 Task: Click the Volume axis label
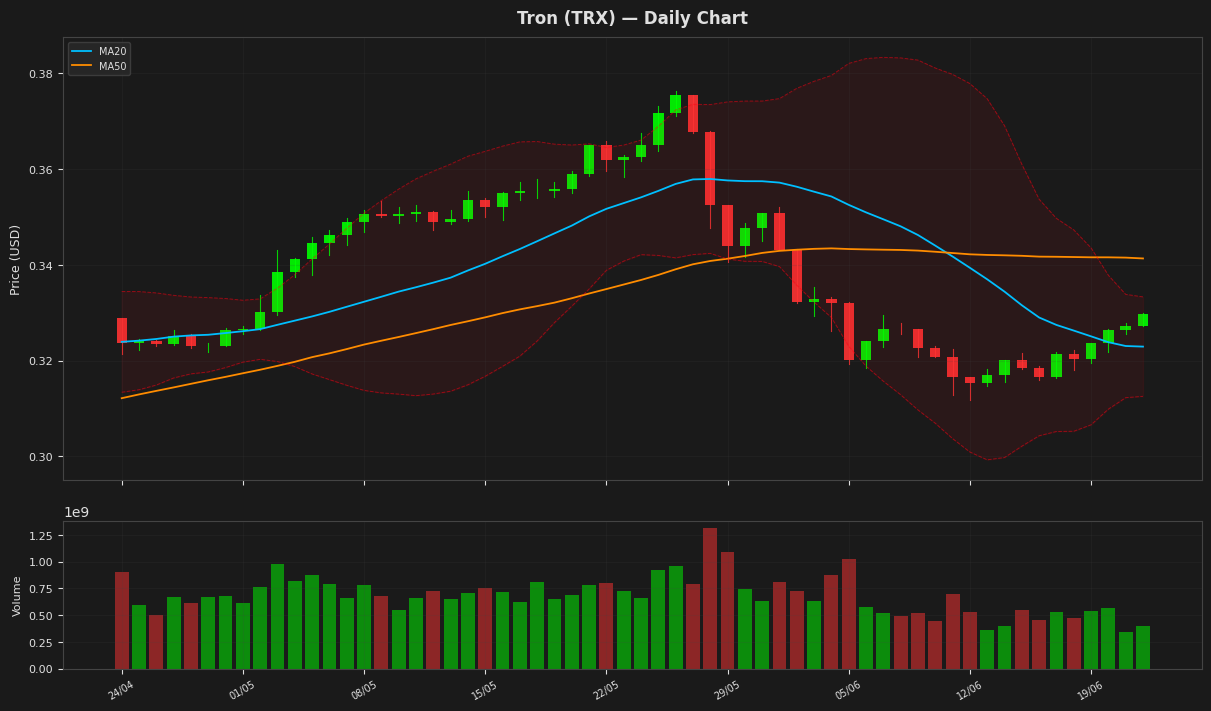point(16,595)
